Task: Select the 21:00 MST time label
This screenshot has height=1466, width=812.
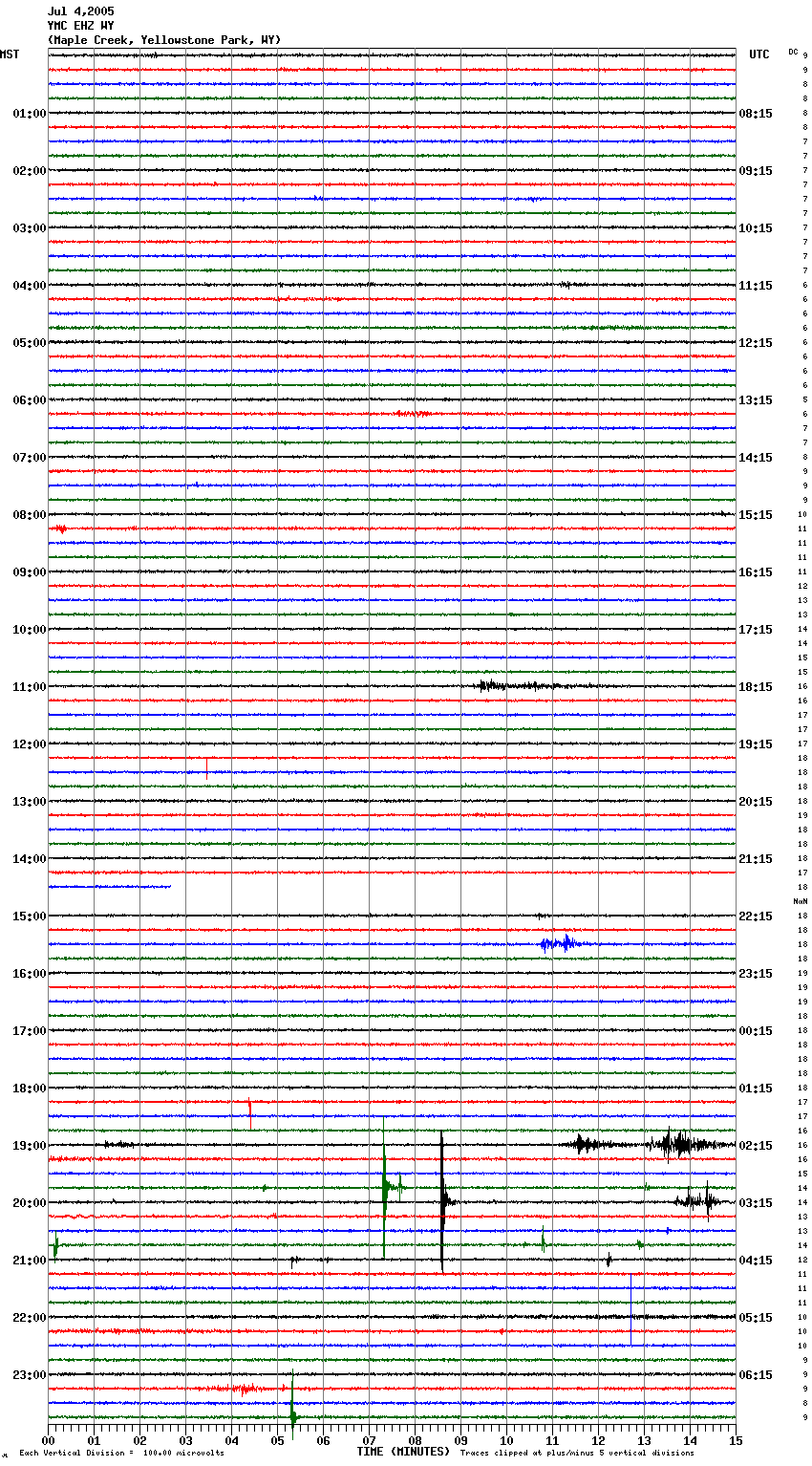Action: 30,1261
